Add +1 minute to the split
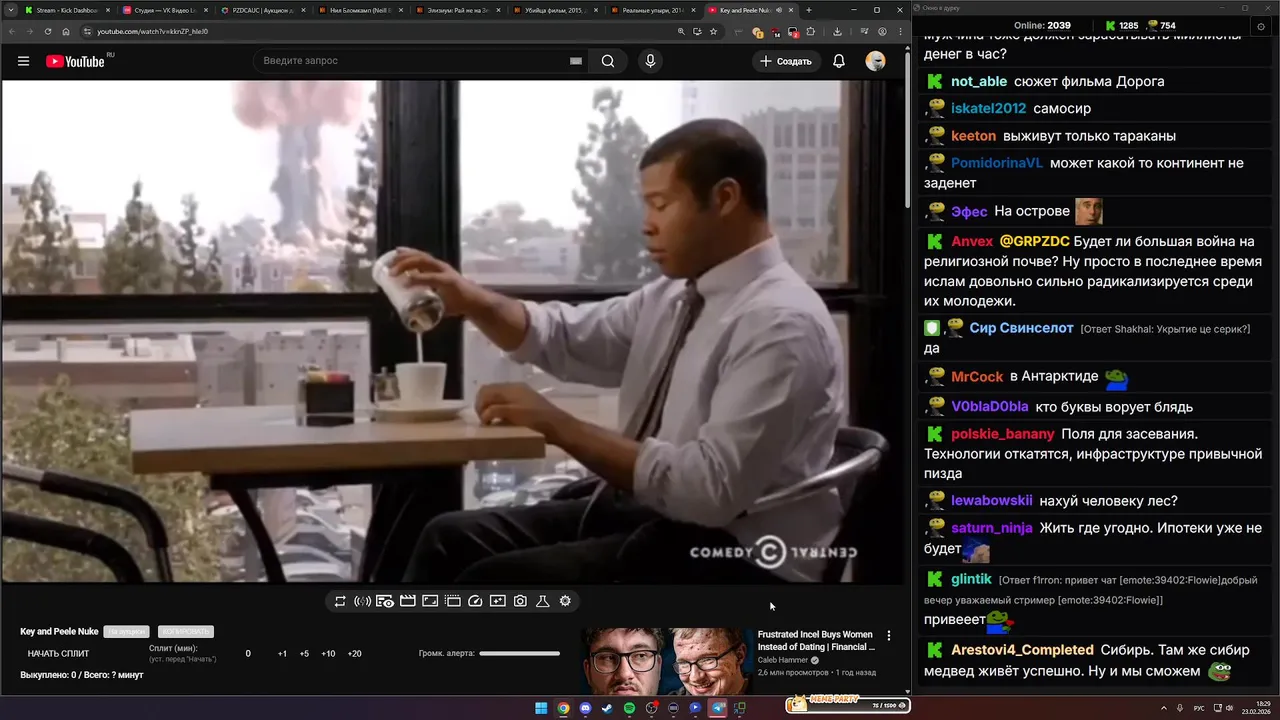Image resolution: width=1280 pixels, height=720 pixels. [282, 654]
